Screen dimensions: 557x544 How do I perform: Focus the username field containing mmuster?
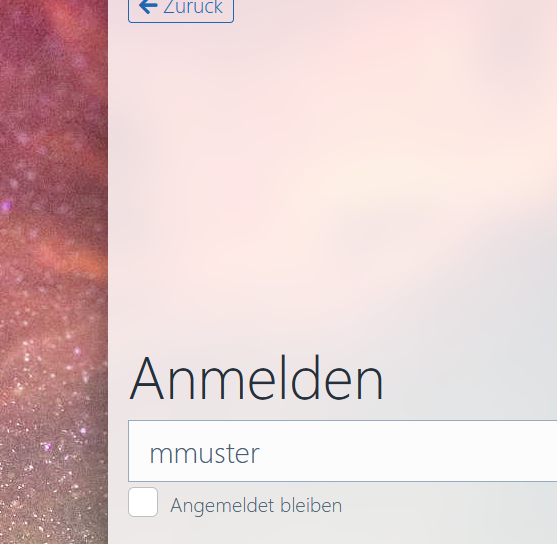342,451
